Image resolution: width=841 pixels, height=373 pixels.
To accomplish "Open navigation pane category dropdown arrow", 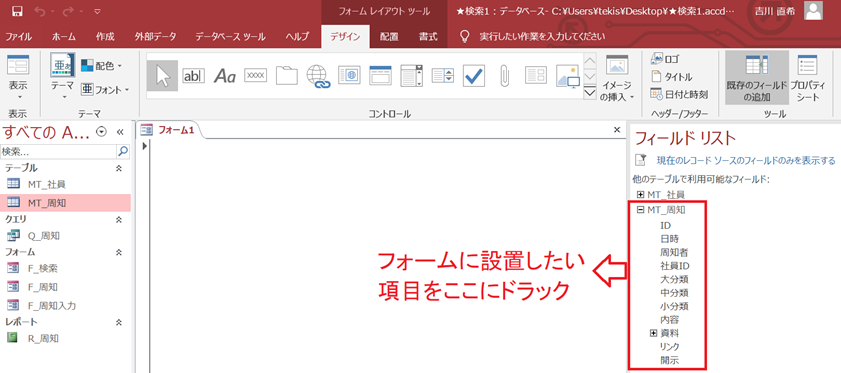I will coord(102,131).
